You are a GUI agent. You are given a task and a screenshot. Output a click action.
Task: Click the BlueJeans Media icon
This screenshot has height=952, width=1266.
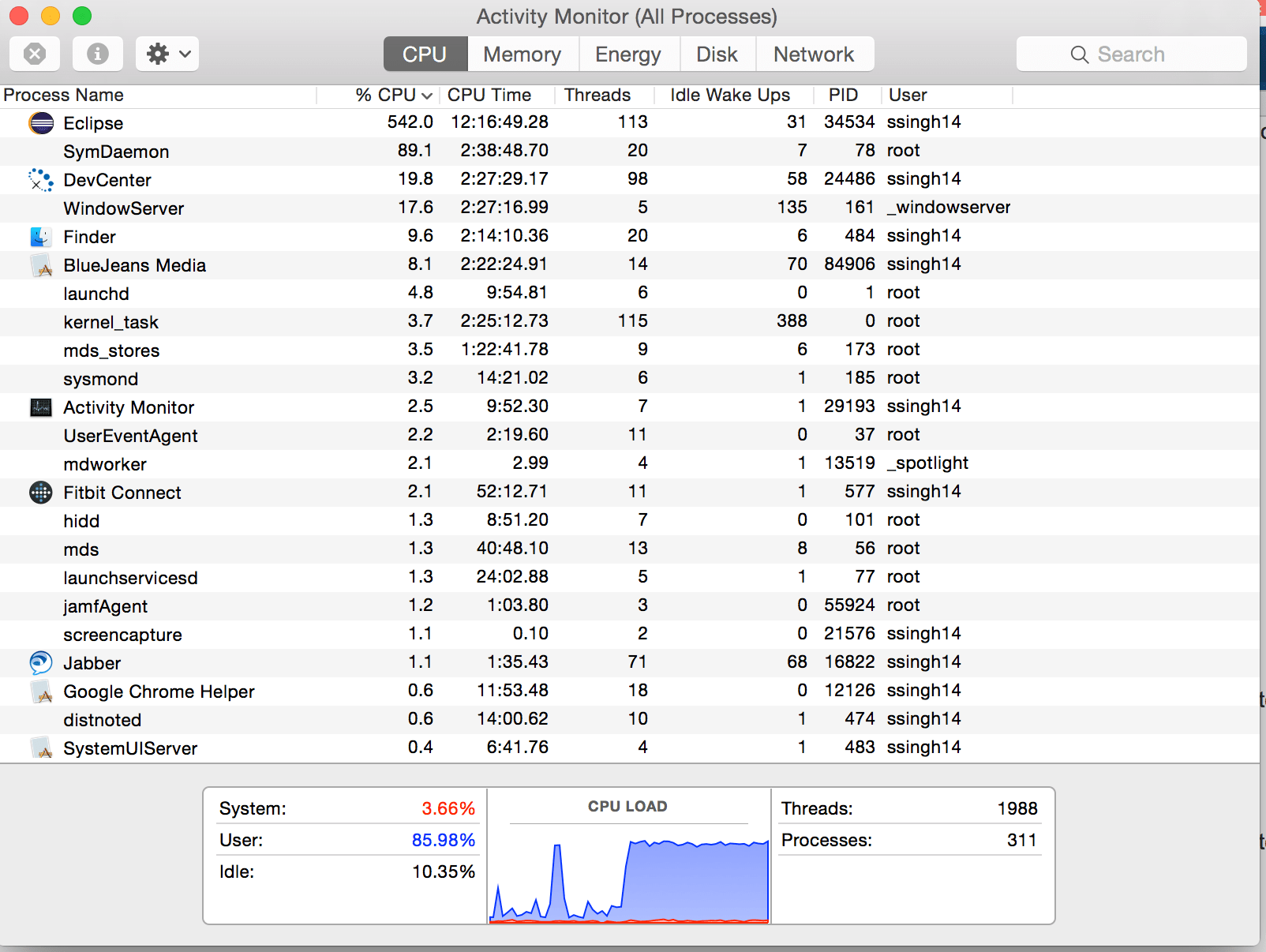click(41, 265)
